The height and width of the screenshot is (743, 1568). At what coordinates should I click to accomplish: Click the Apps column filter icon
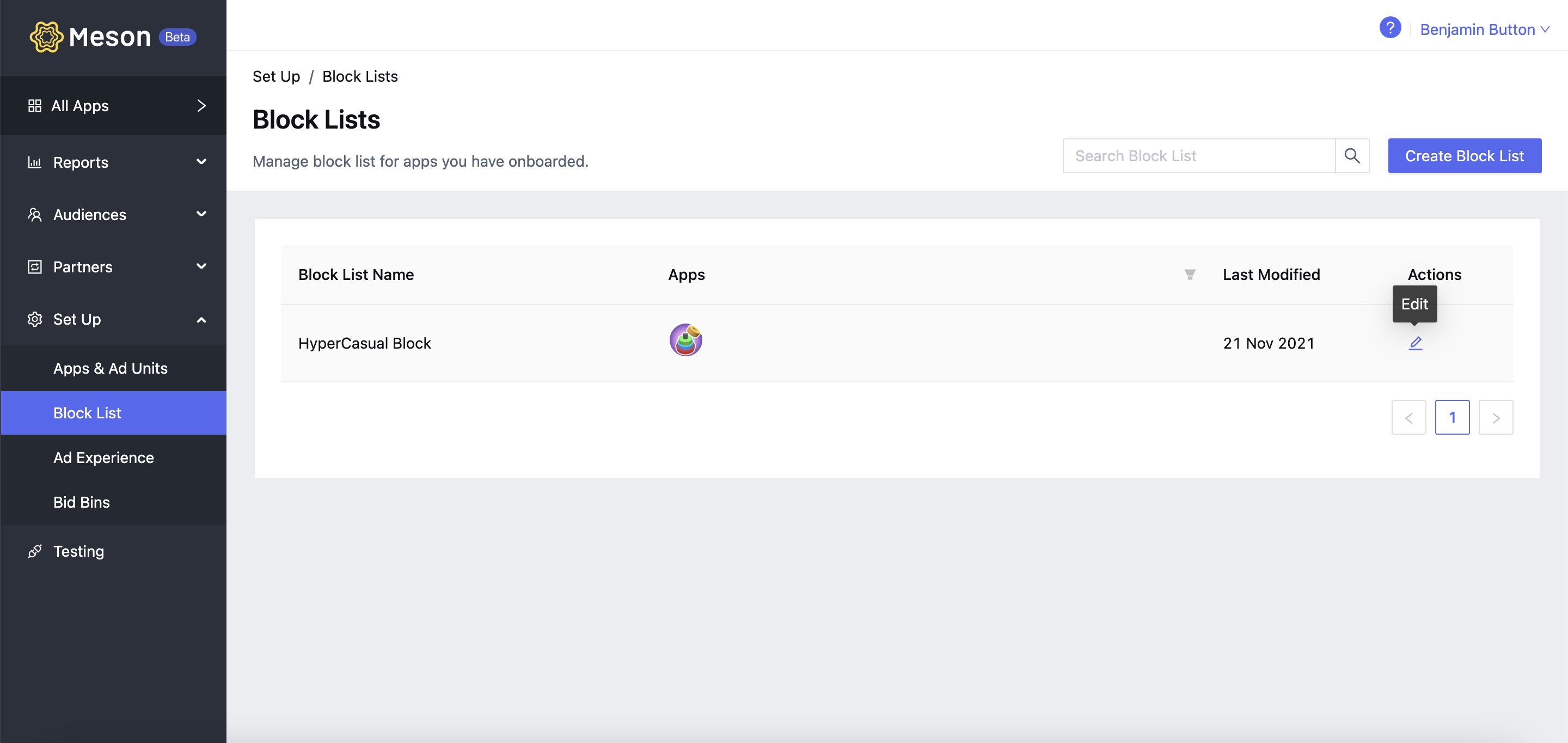coord(1190,275)
